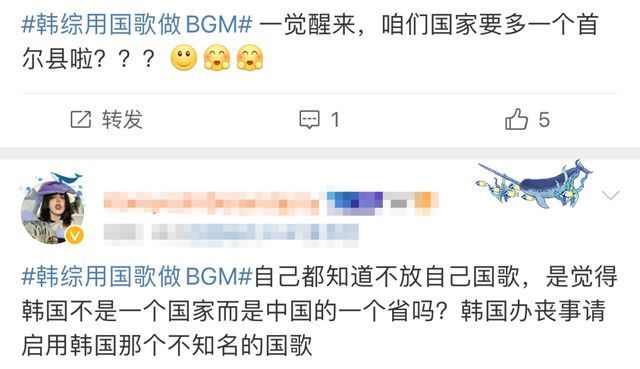The image size is (640, 369).
Task: Open the lower post about 韩国 国歌
Action: (320, 311)
